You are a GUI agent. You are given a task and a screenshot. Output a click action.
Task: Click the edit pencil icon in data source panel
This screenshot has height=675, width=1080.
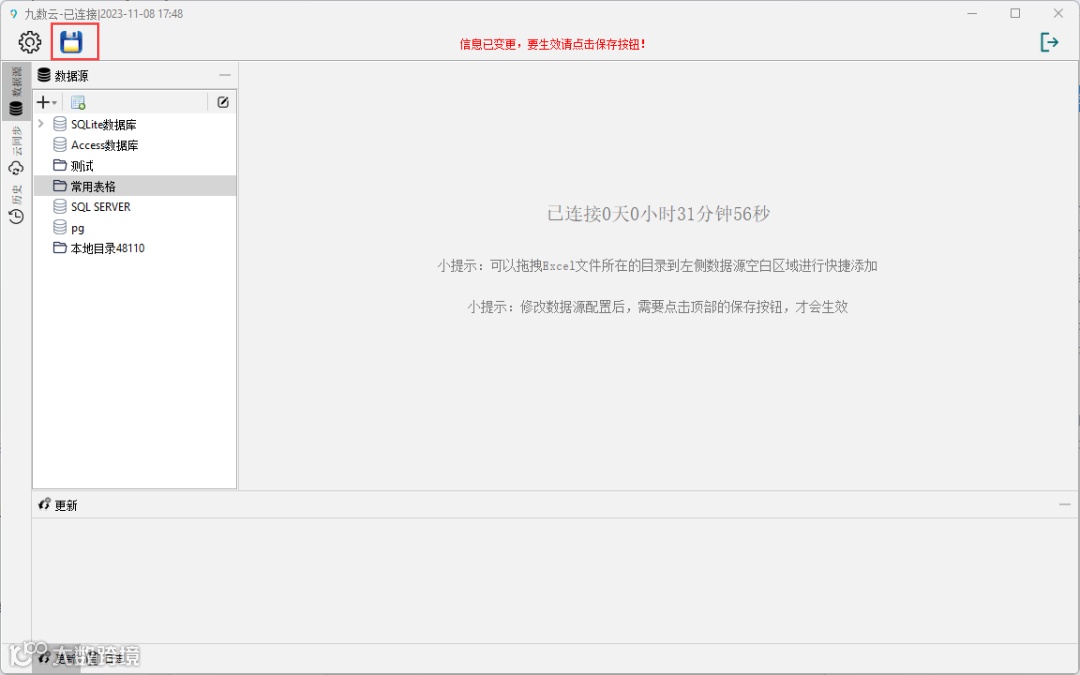click(222, 101)
